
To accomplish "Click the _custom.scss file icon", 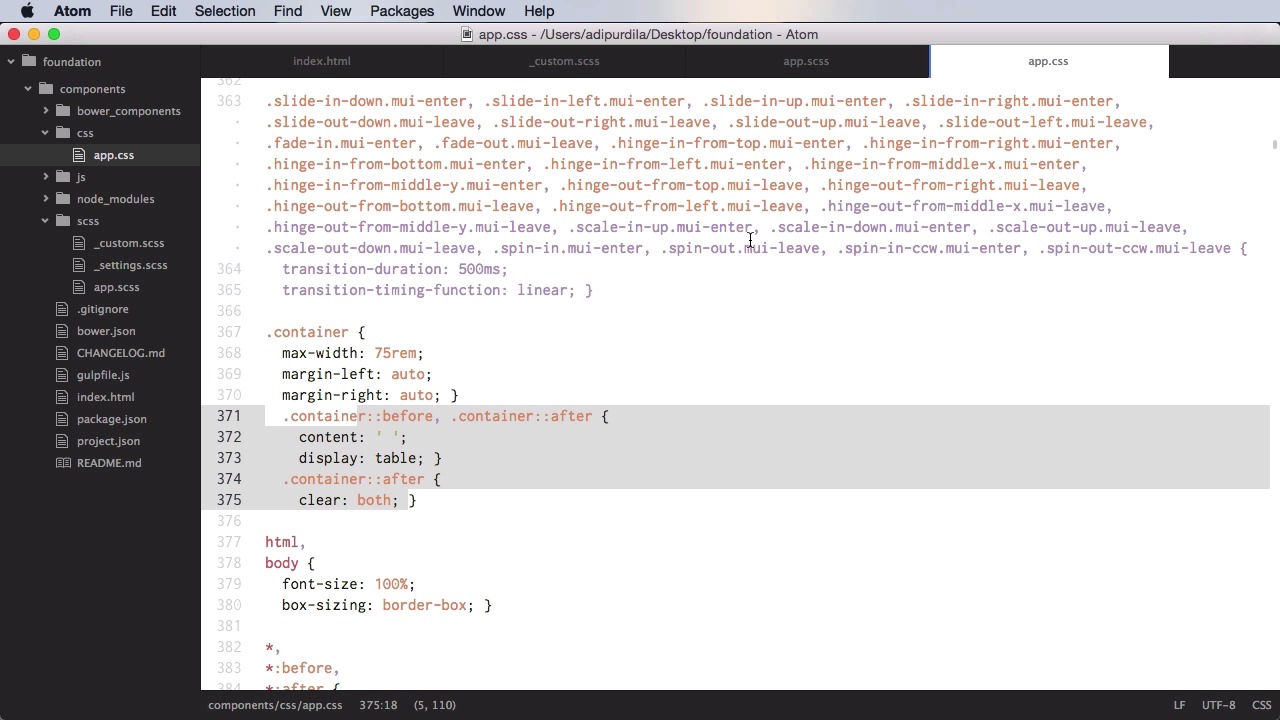I will (x=80, y=243).
